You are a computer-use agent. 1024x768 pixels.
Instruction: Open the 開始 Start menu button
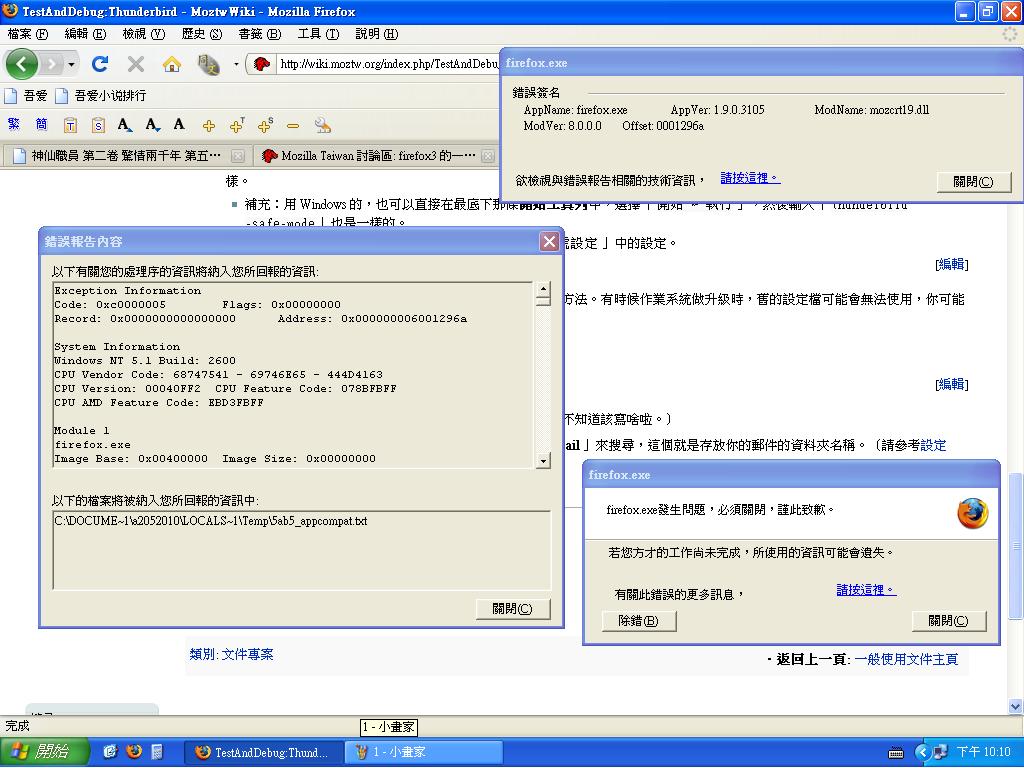pyautogui.click(x=42, y=752)
